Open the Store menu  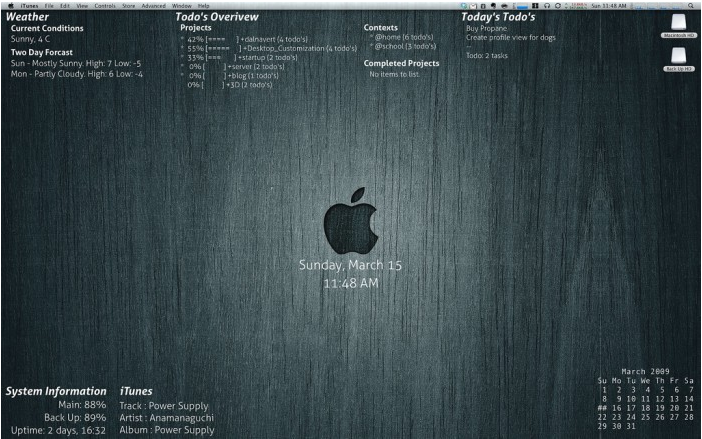tap(128, 6)
